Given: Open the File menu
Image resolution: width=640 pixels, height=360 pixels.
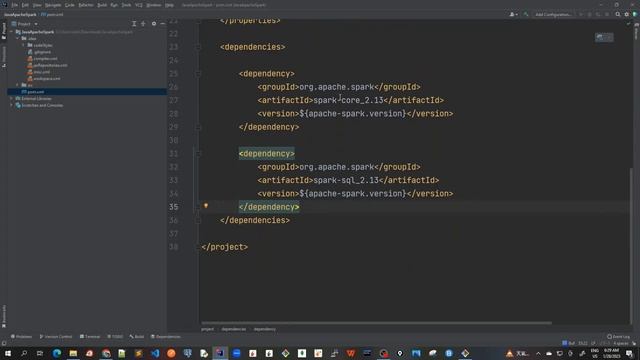Looking at the screenshot, I should pyautogui.click(x=15, y=5).
